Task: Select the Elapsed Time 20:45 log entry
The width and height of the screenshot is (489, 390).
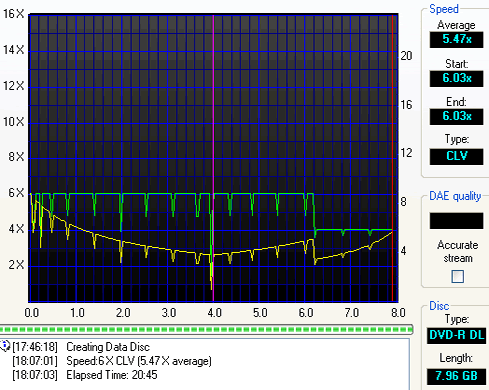Action: [x=112, y=375]
